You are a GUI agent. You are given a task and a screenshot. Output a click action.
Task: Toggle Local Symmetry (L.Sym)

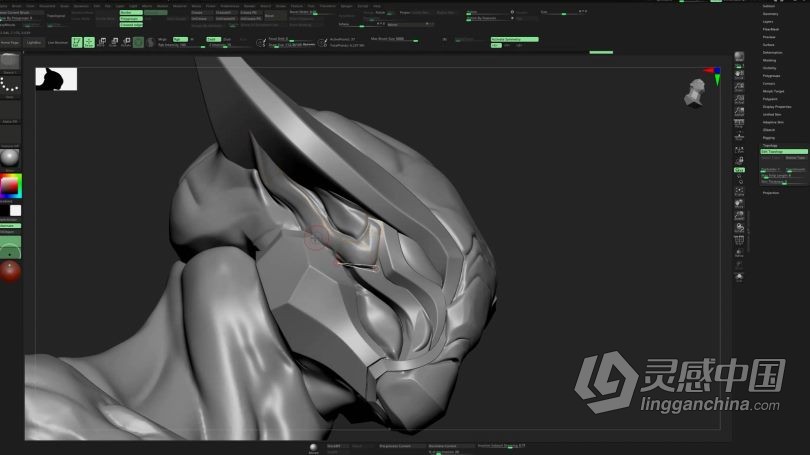point(739,150)
